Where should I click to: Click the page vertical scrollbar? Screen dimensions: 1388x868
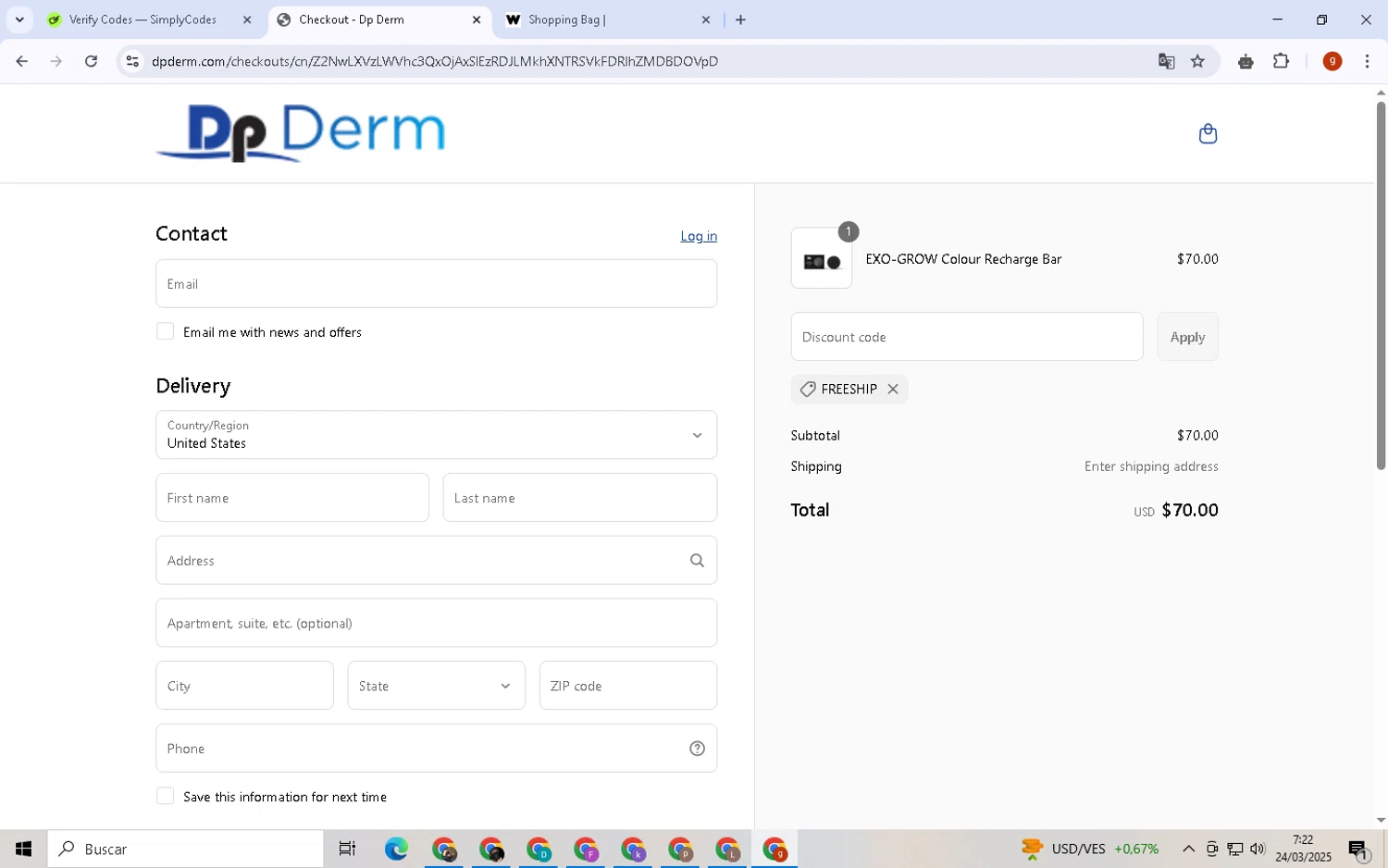pyautogui.click(x=1381, y=284)
